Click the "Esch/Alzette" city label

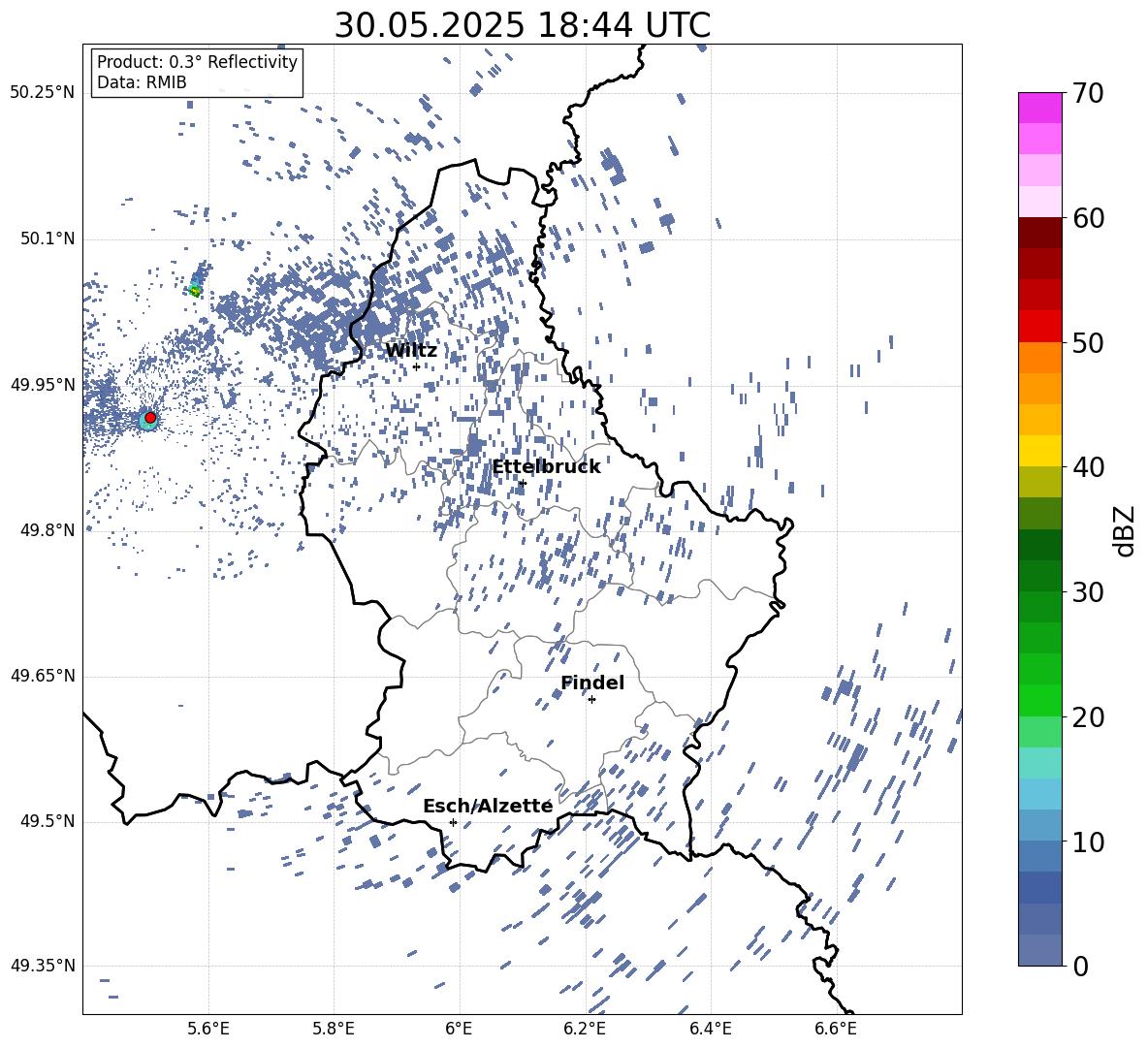[x=488, y=806]
